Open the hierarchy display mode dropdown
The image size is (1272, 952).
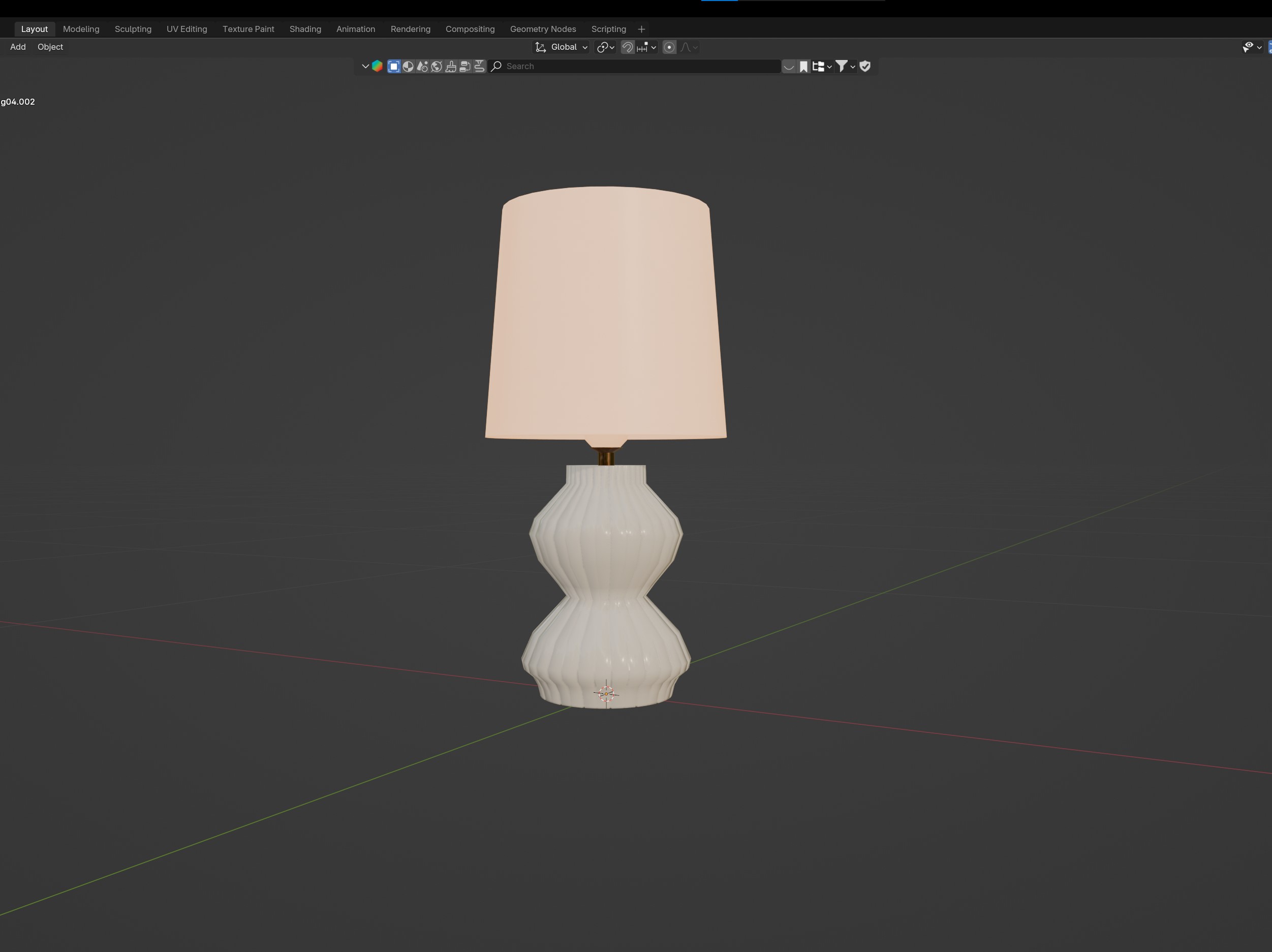point(822,66)
